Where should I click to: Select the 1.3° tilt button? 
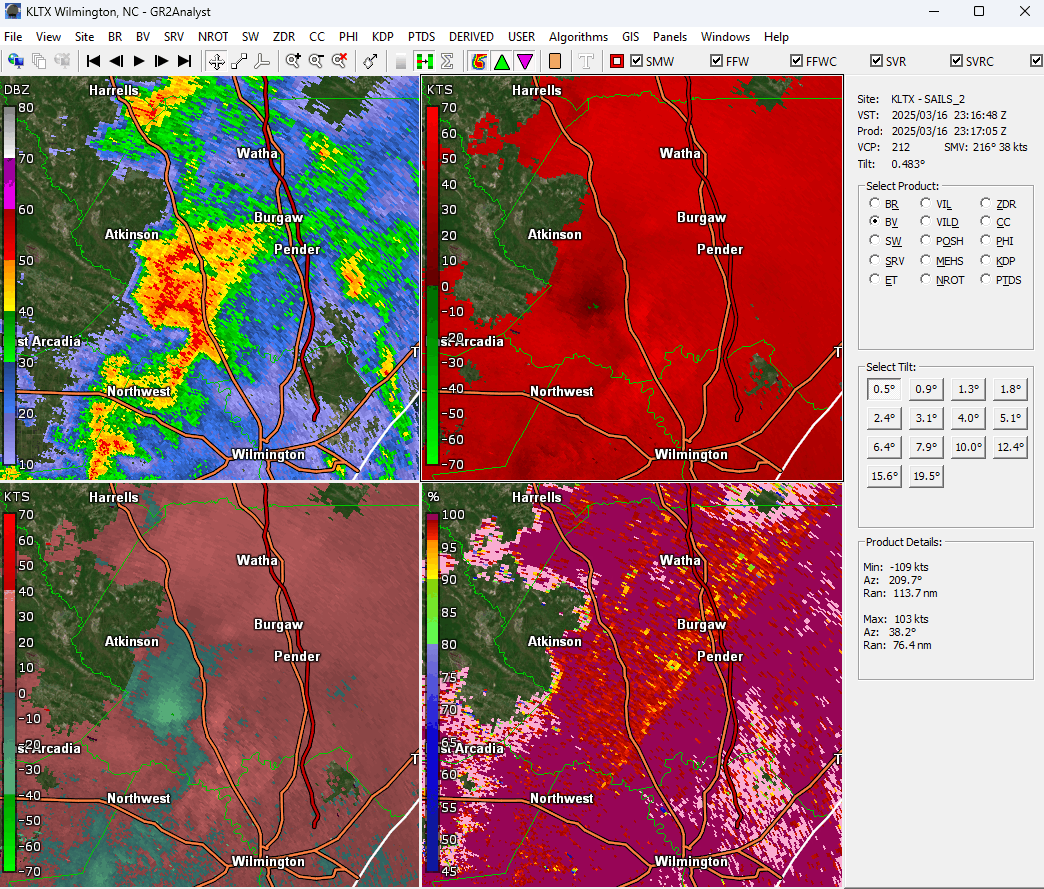[968, 389]
